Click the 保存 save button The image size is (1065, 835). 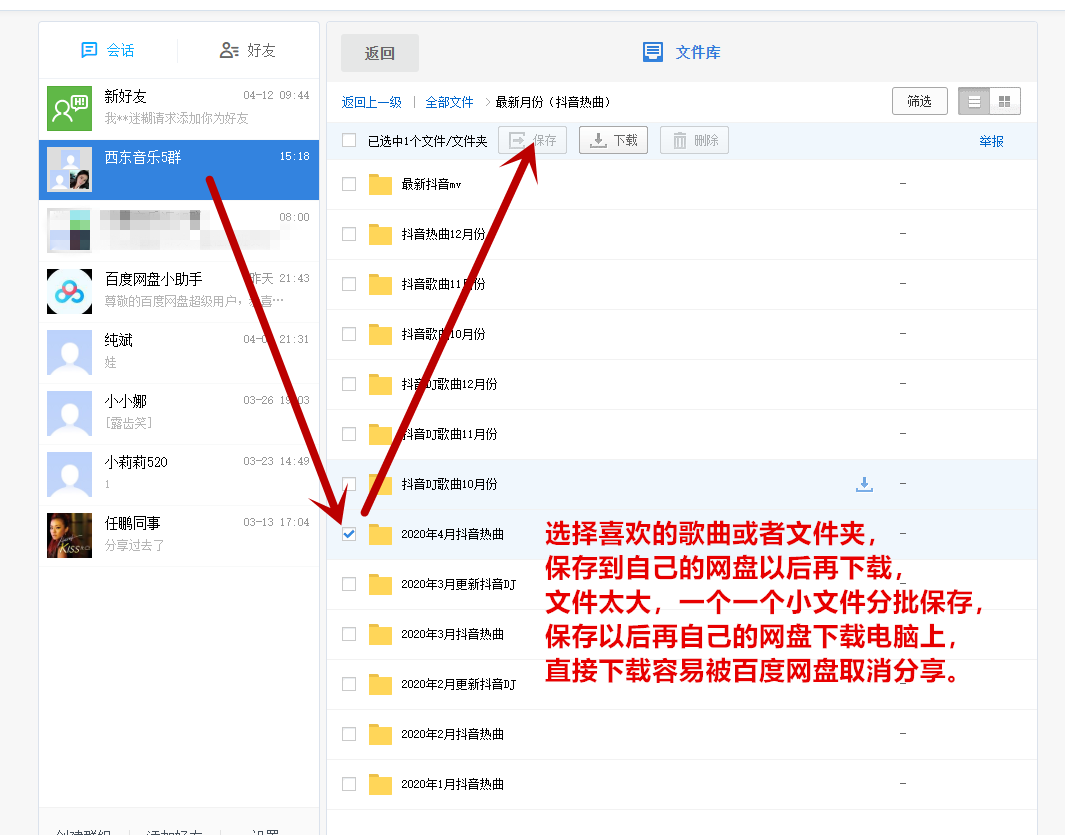[x=532, y=140]
